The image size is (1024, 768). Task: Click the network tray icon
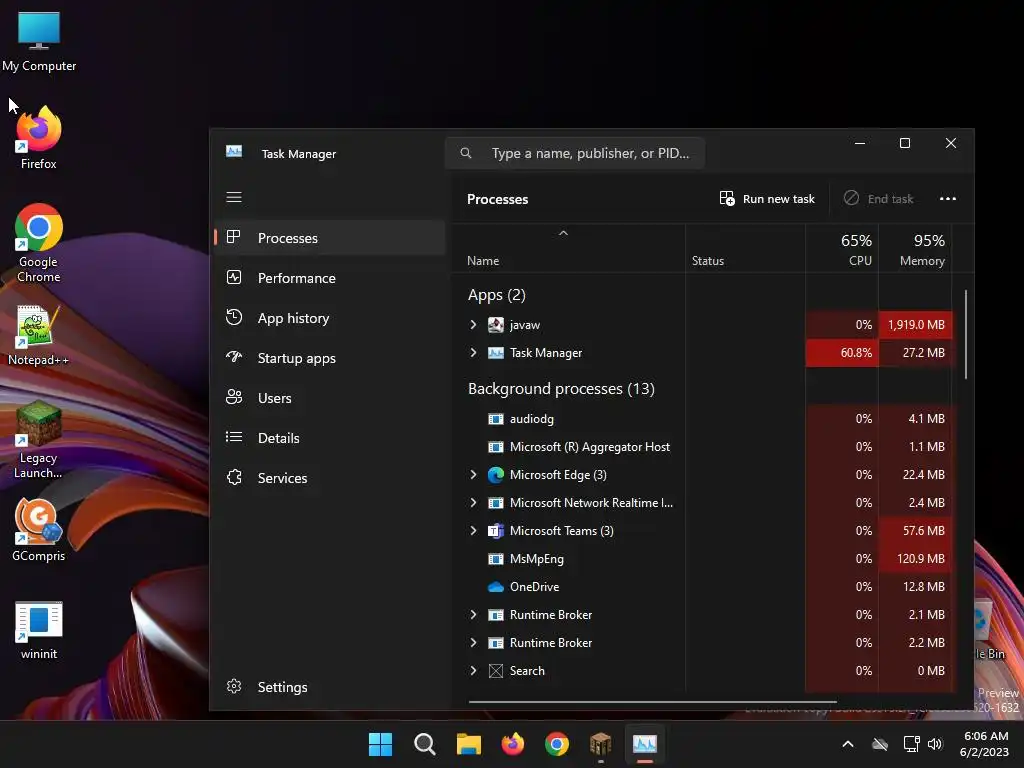pyautogui.click(x=911, y=744)
